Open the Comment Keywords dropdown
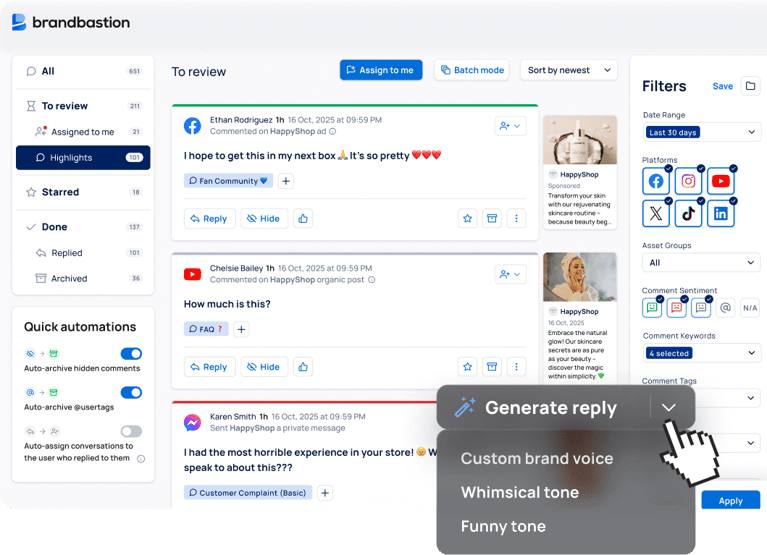This screenshot has height=555, width=767. point(701,353)
